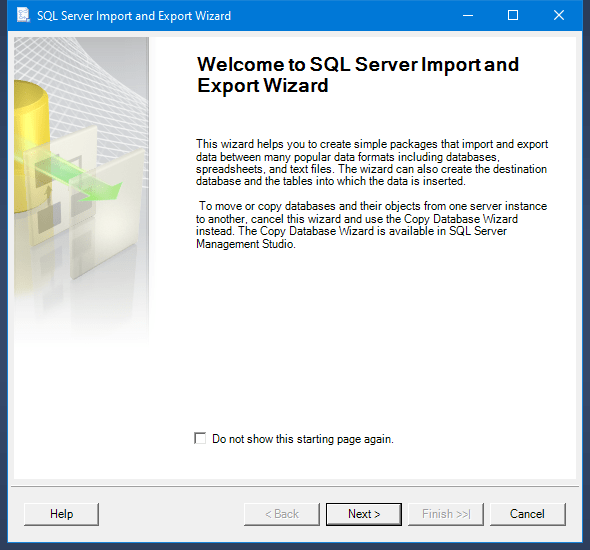Close the wizard with the X
Image resolution: width=590 pixels, height=550 pixels.
pos(559,15)
